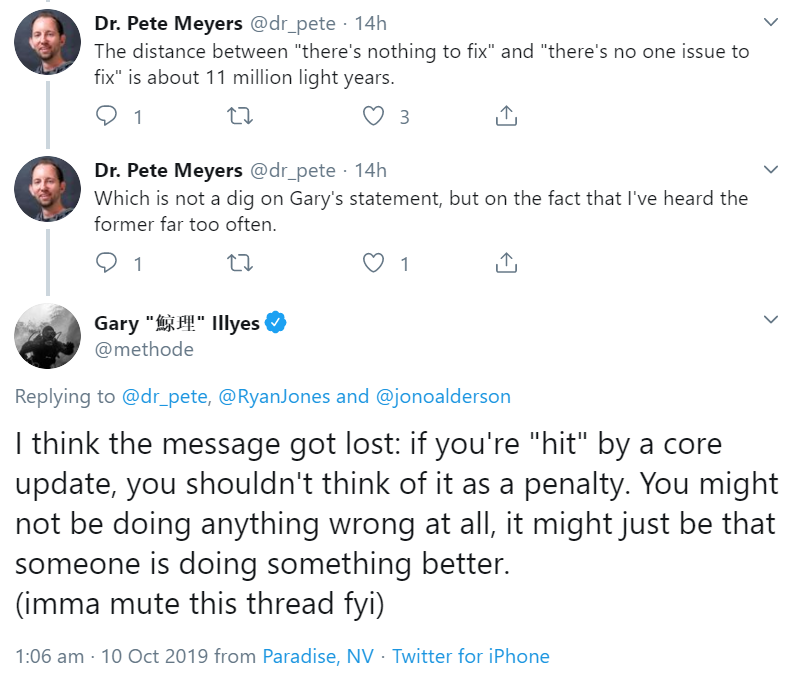The width and height of the screenshot is (797, 682).
Task: Share the first Dr. Pete tweet
Action: point(506,116)
